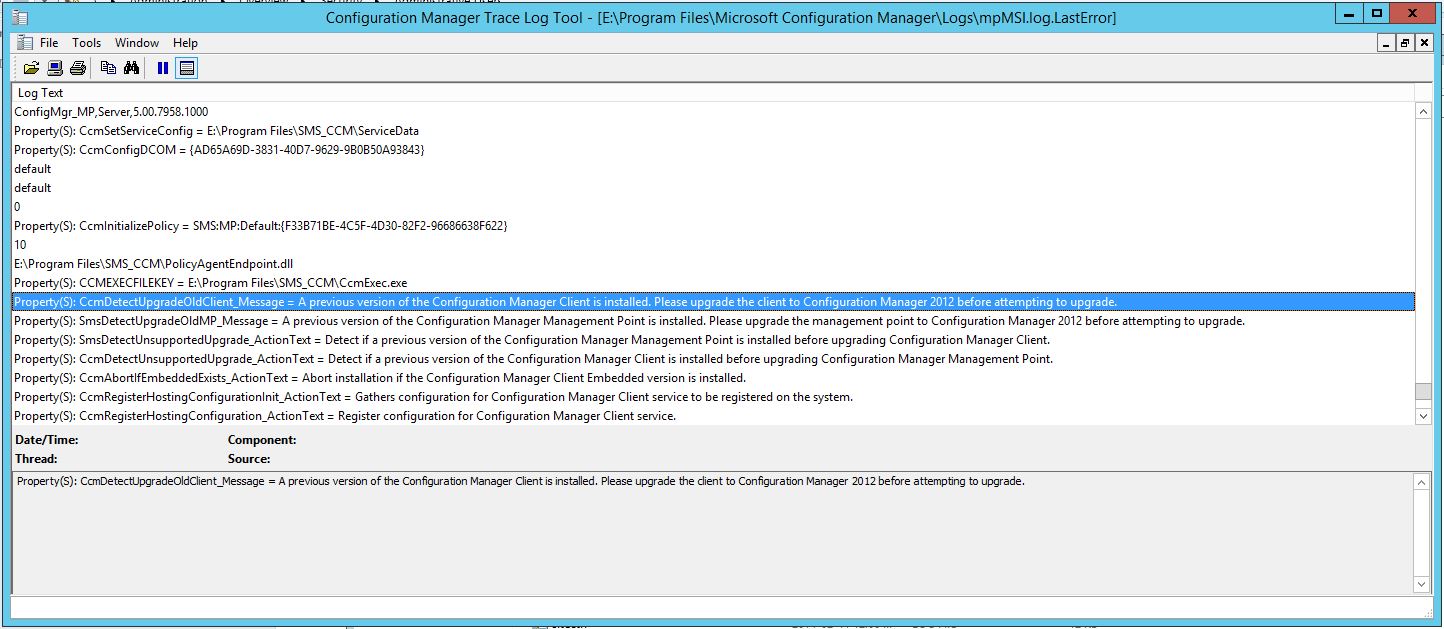The image size is (1444, 629).
Task: Open Find with the binoculars icon
Action: click(131, 68)
